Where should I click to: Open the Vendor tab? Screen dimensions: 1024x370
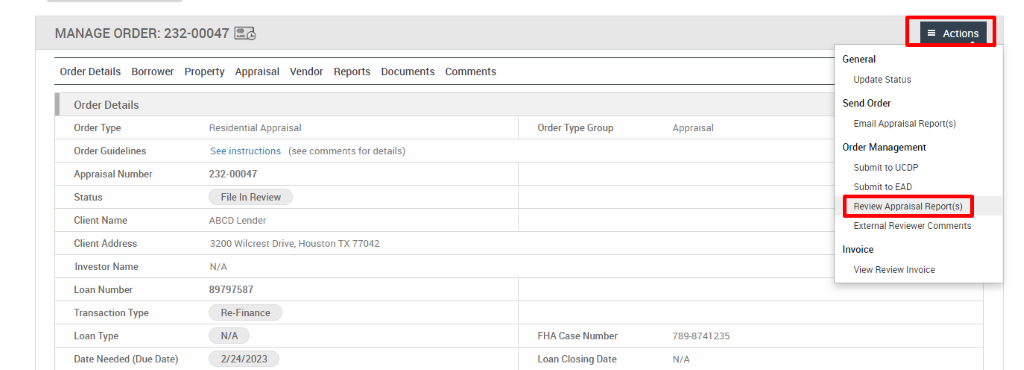(306, 72)
